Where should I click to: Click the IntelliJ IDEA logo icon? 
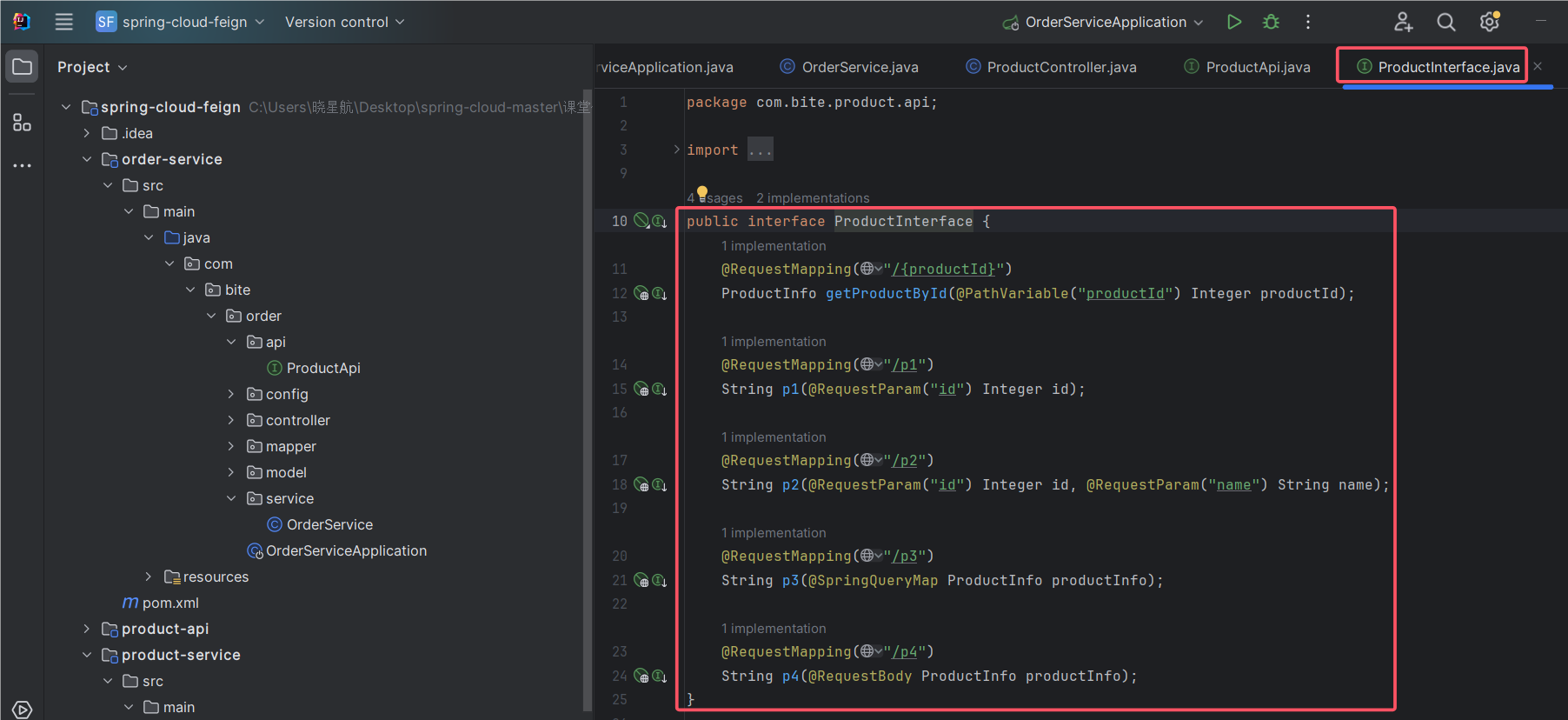22,22
